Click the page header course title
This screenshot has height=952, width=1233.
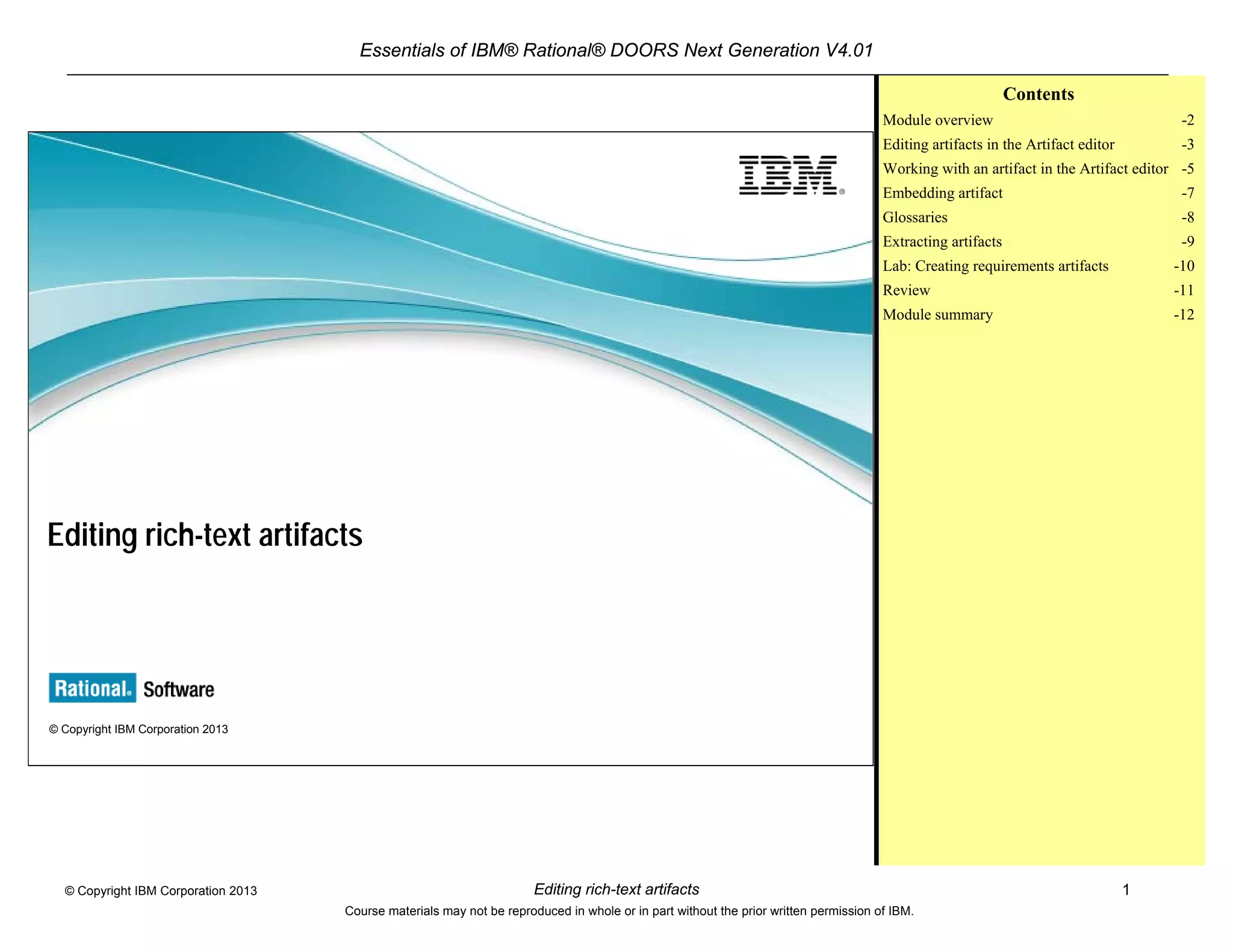pyautogui.click(x=616, y=50)
